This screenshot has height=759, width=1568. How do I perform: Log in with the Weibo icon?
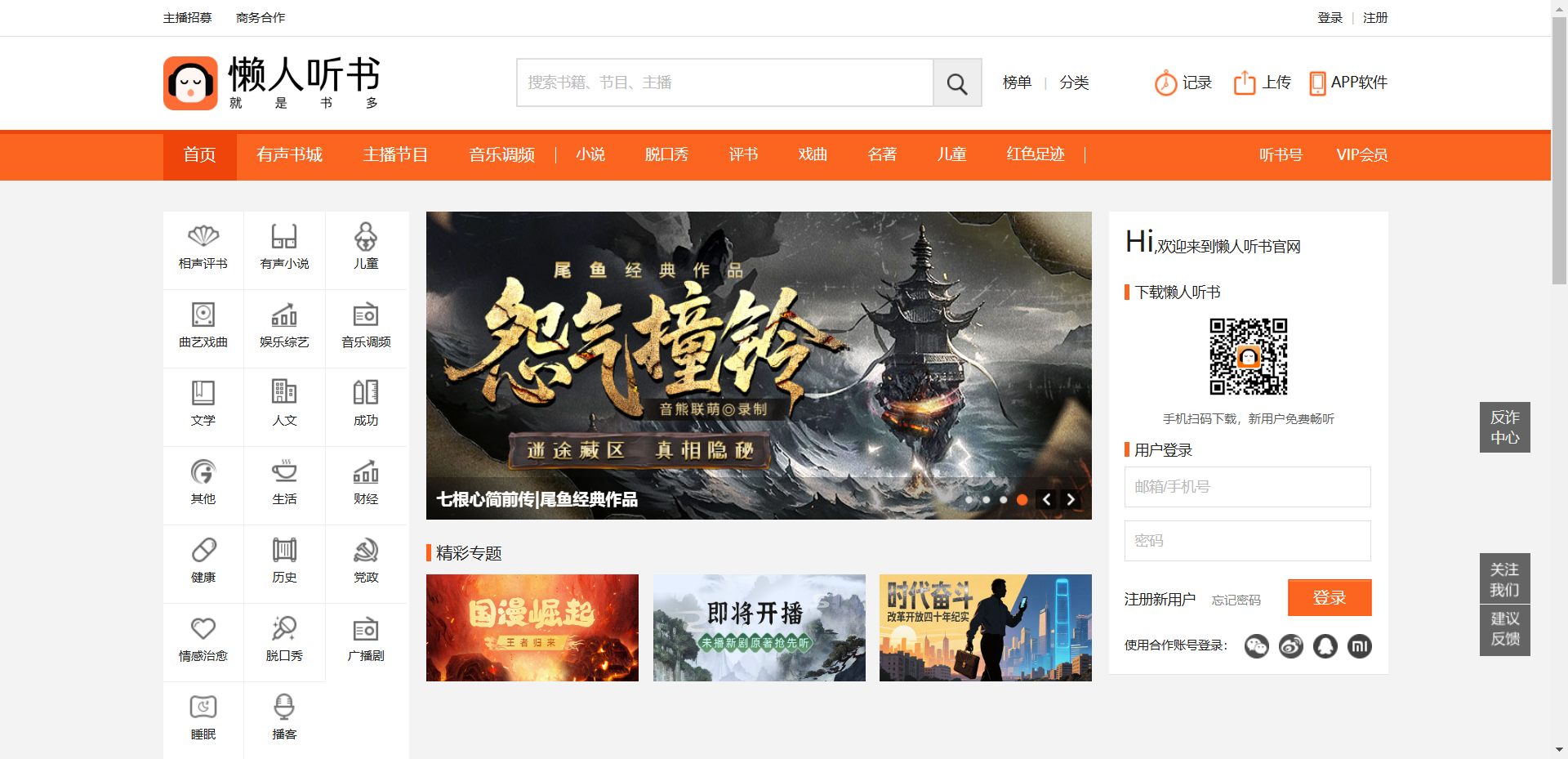1290,646
